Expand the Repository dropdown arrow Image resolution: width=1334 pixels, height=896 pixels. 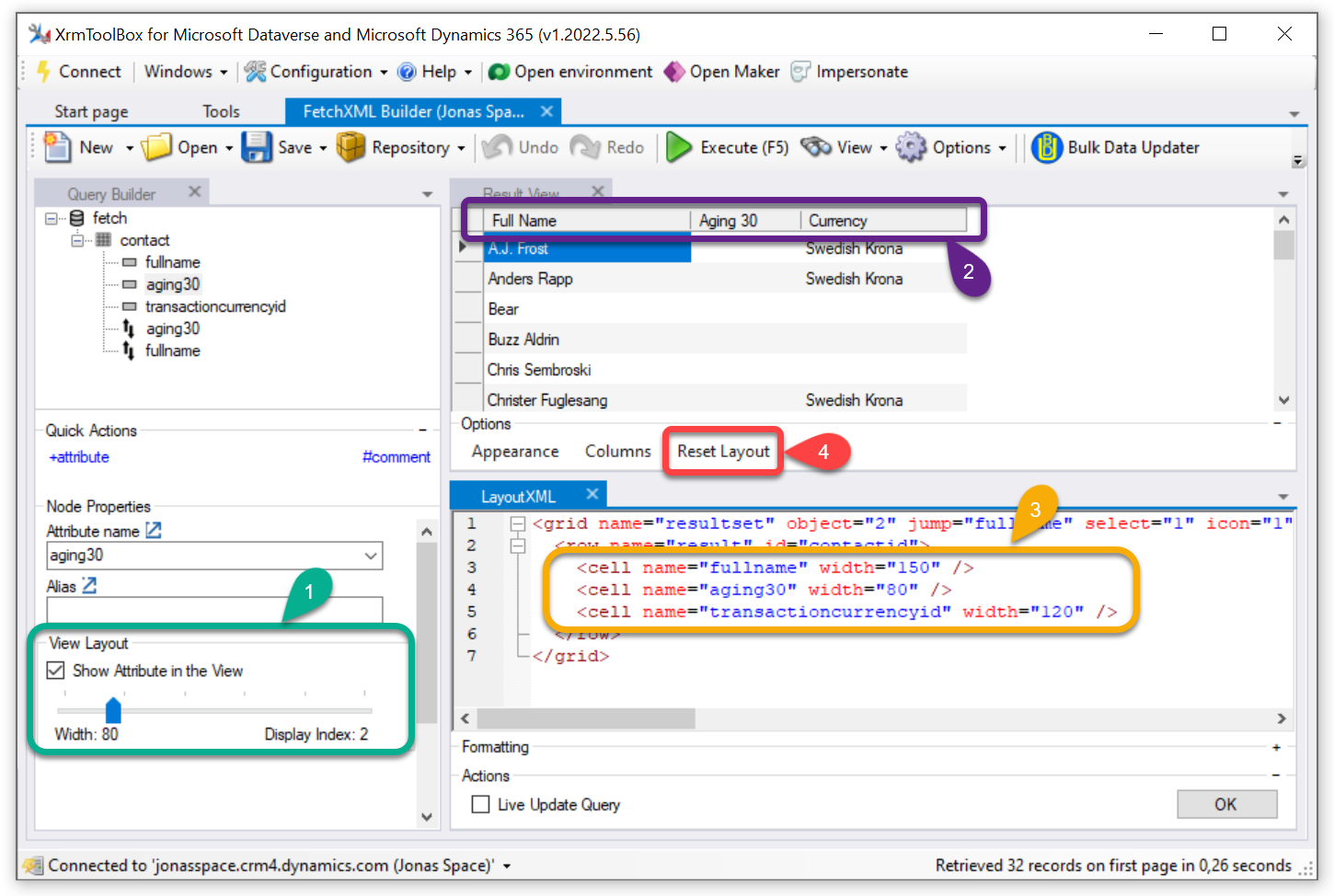[461, 148]
